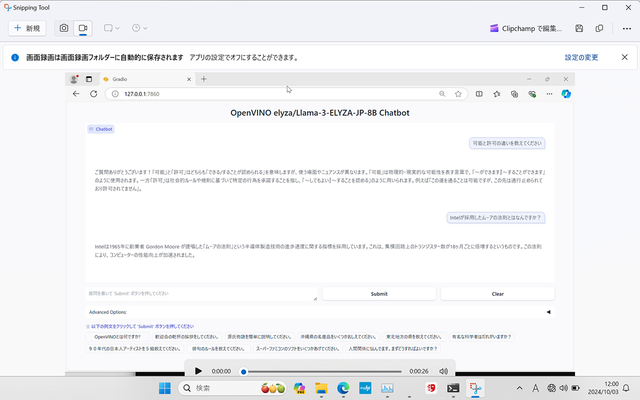Click the copy icon in Snipping Tool
The image size is (640, 400).
click(598, 28)
